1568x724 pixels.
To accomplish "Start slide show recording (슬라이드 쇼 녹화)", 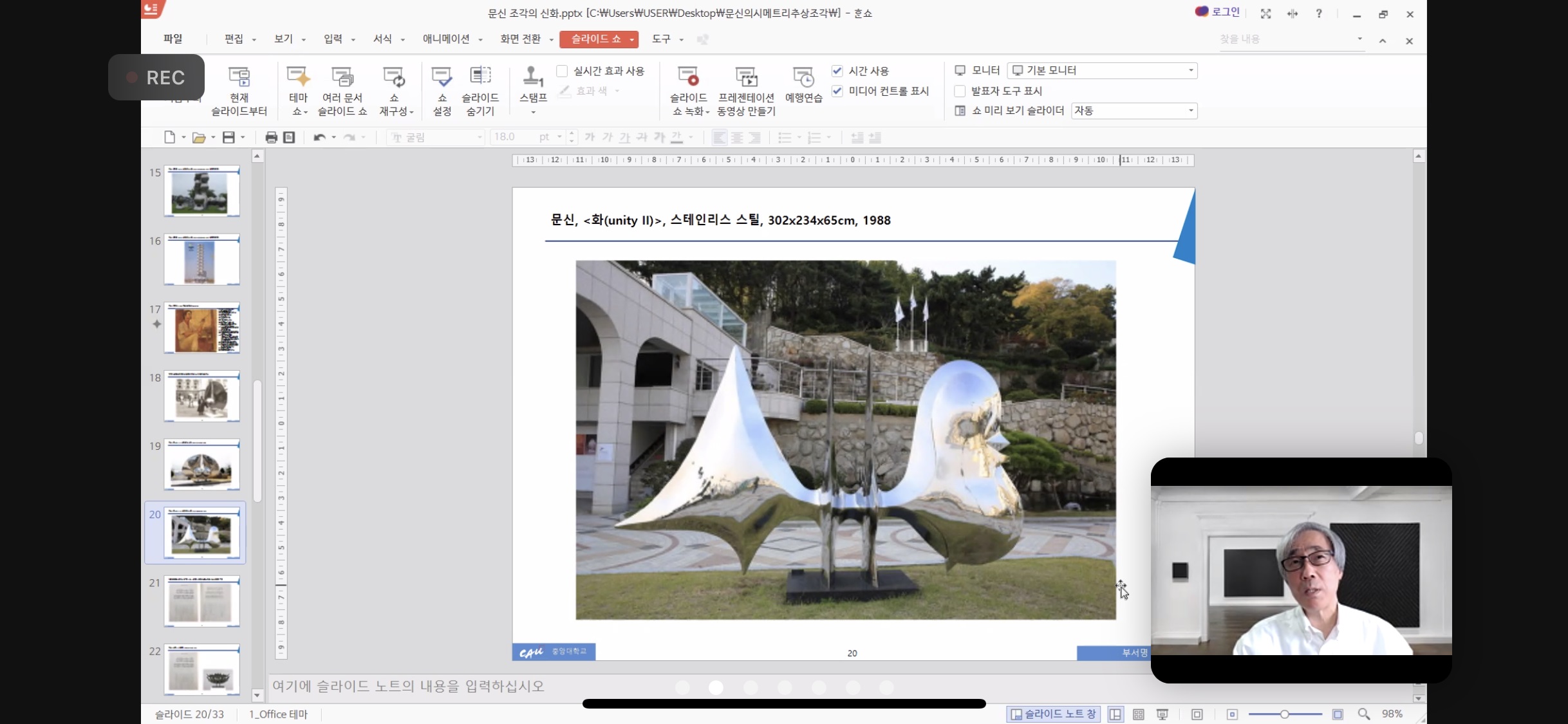I will pyautogui.click(x=689, y=91).
